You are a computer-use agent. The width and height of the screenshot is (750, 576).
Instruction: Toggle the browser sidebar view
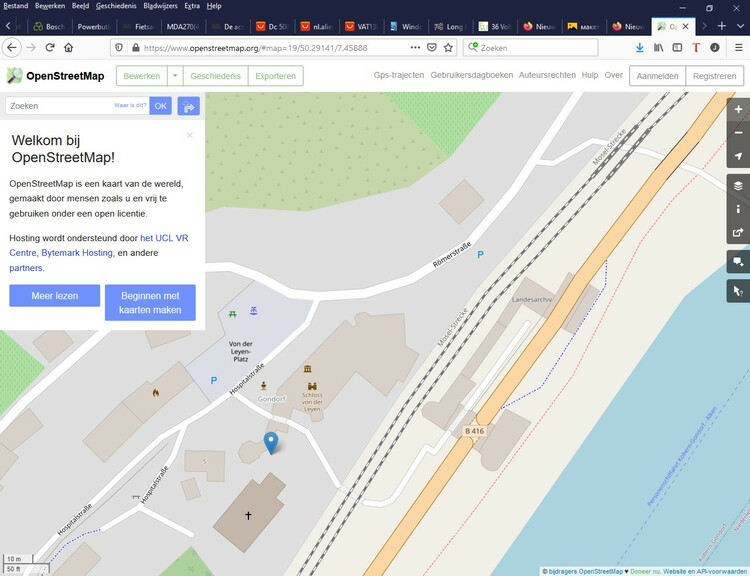677,47
